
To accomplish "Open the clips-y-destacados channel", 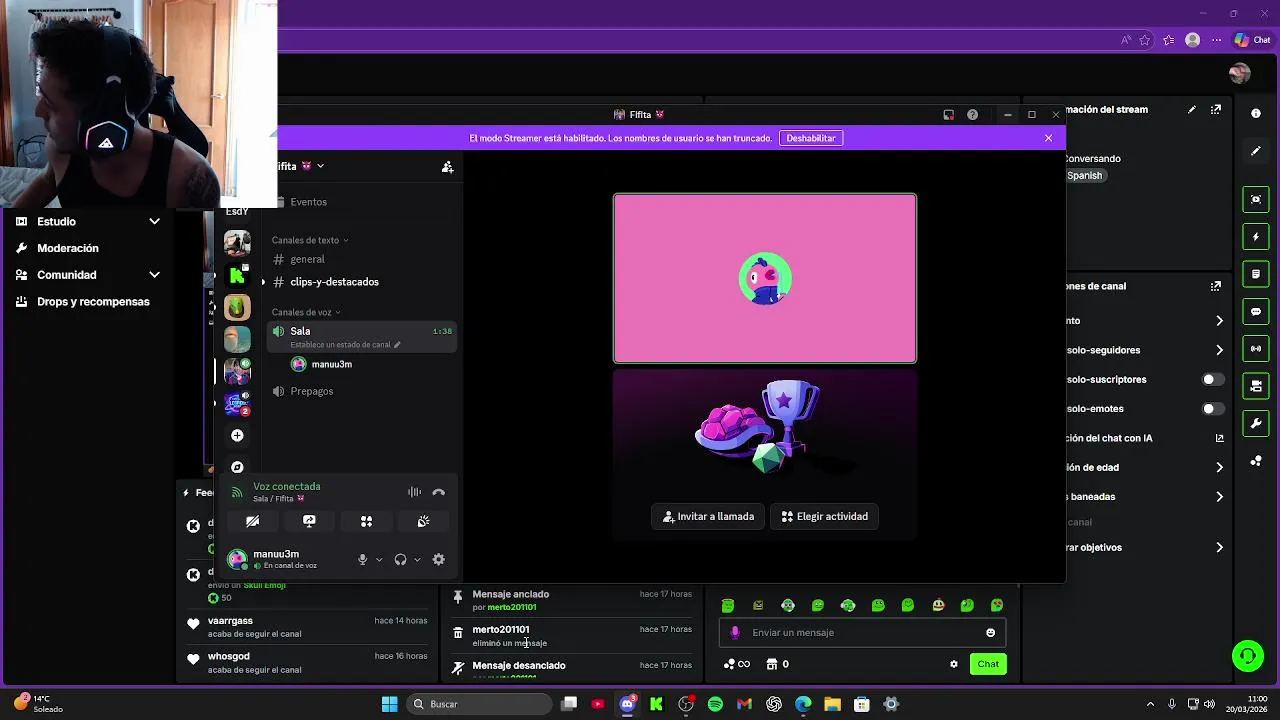I will (334, 282).
